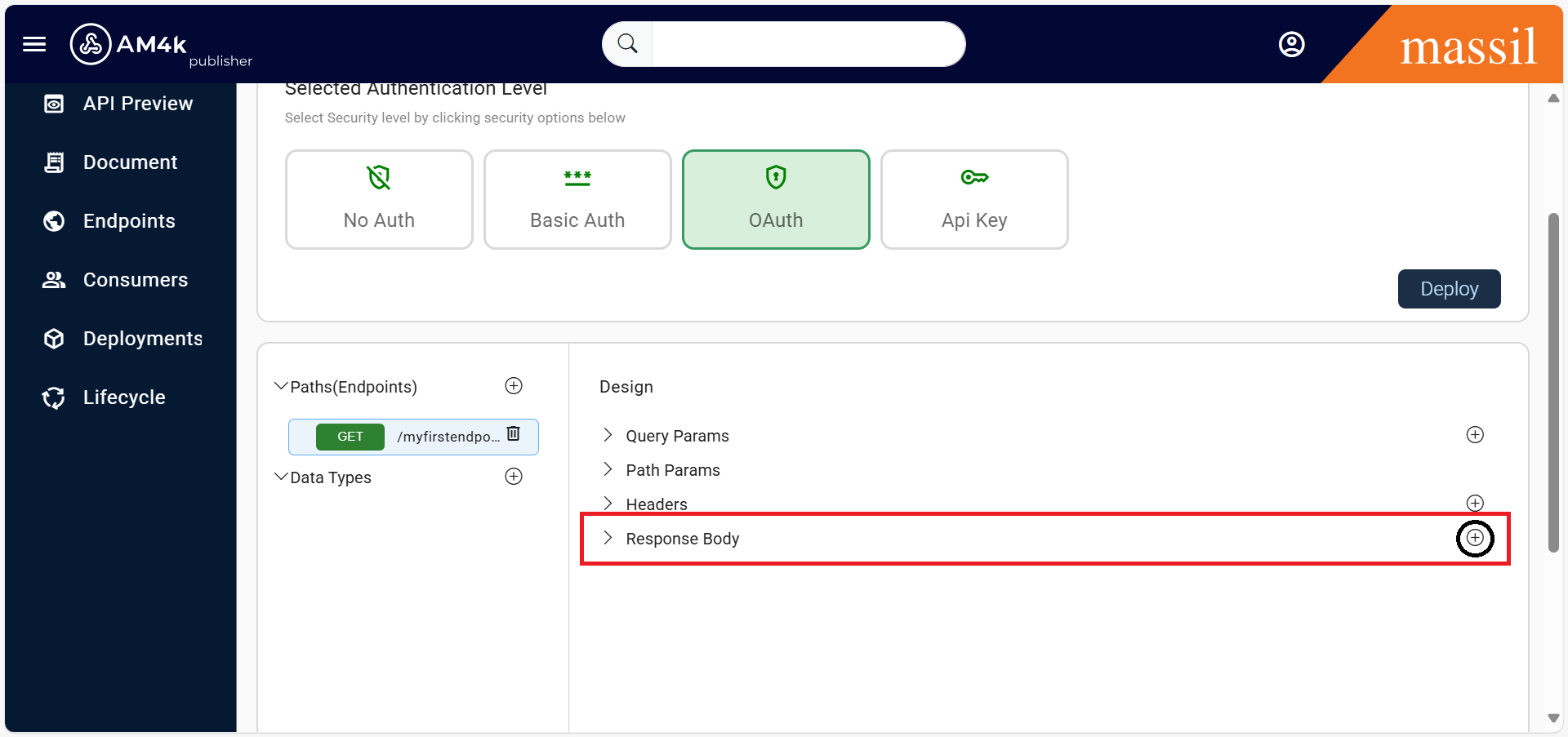Add a response body
Screen dimensions: 1568x737
coord(1474,538)
